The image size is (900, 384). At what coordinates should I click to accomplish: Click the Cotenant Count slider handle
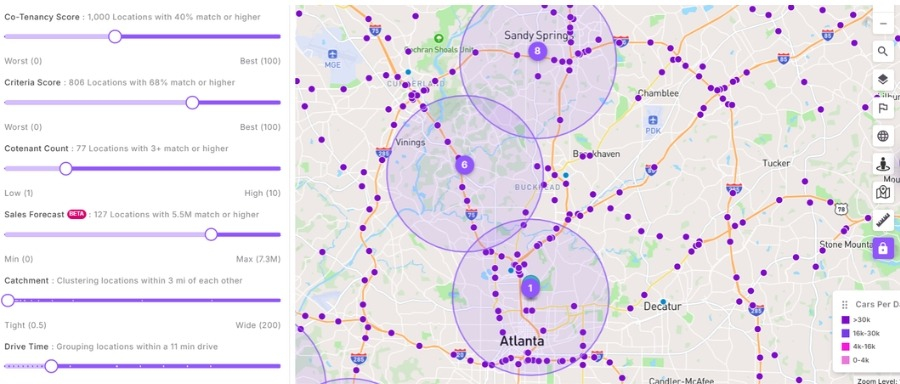(65, 169)
